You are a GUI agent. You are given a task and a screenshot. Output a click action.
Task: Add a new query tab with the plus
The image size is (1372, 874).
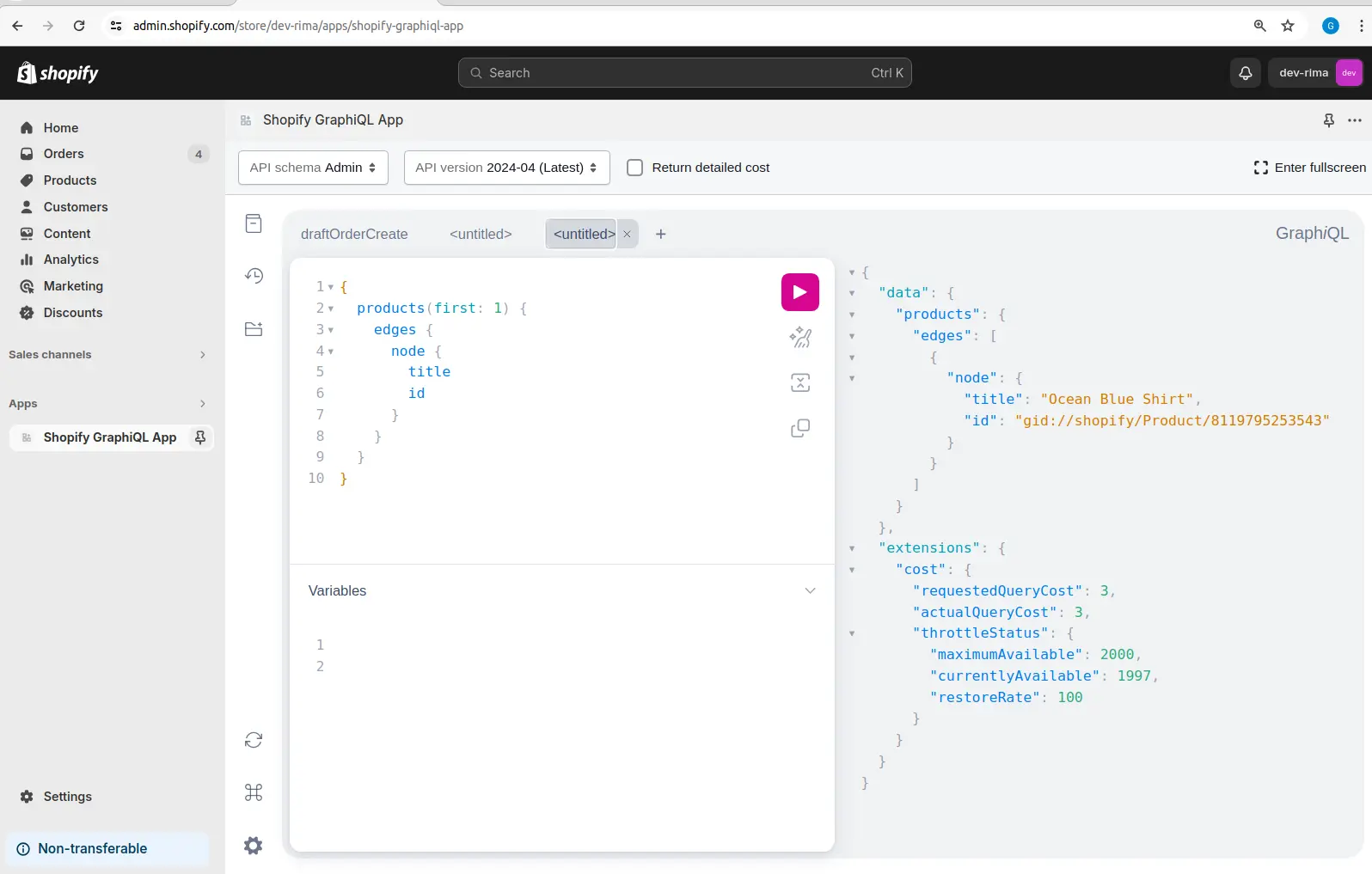[x=661, y=234]
